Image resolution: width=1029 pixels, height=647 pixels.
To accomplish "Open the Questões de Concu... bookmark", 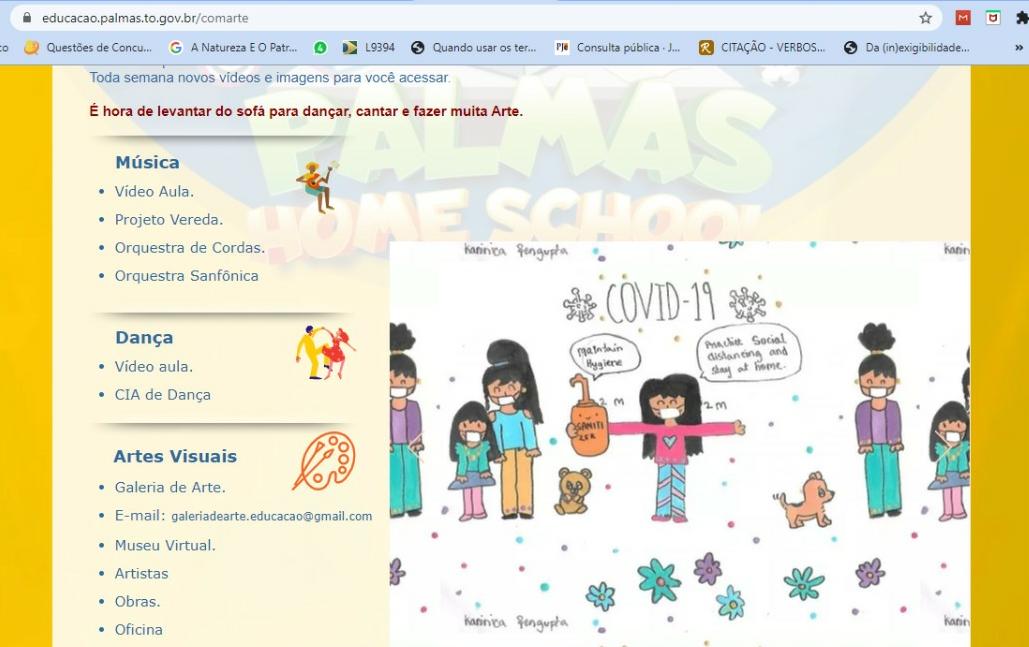I will click(x=88, y=47).
